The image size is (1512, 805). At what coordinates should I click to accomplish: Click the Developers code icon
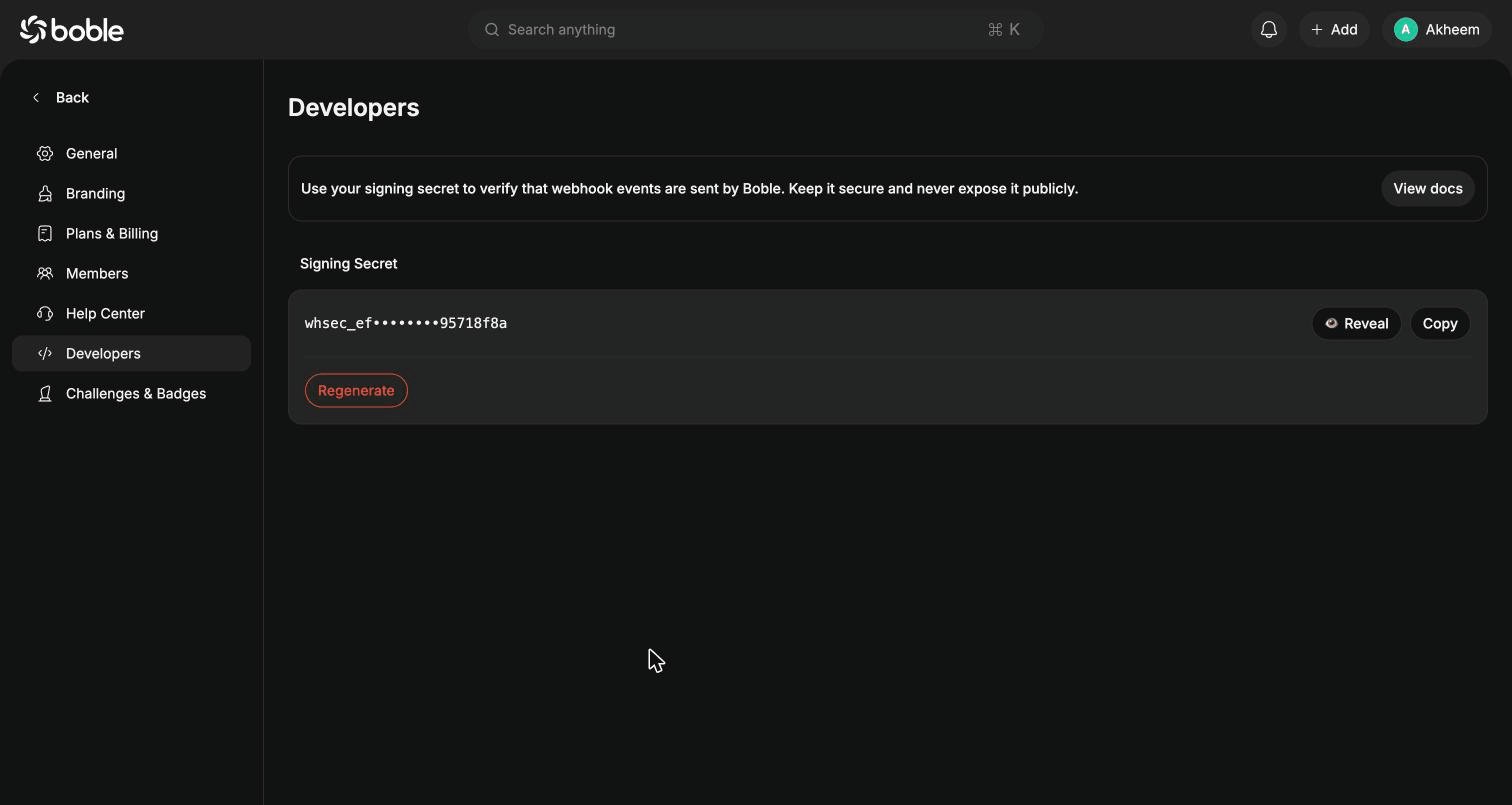tap(45, 353)
